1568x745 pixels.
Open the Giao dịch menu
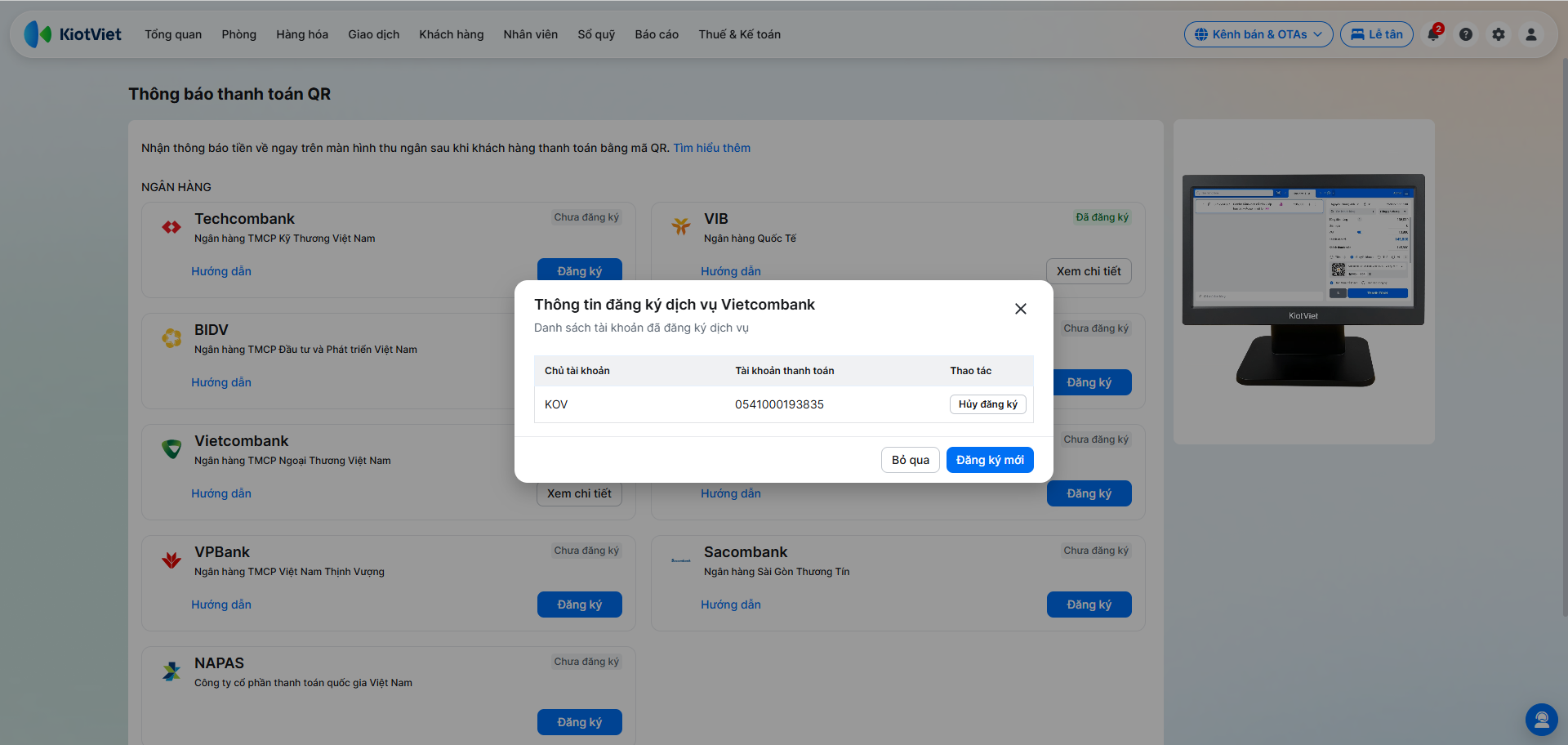(x=374, y=34)
